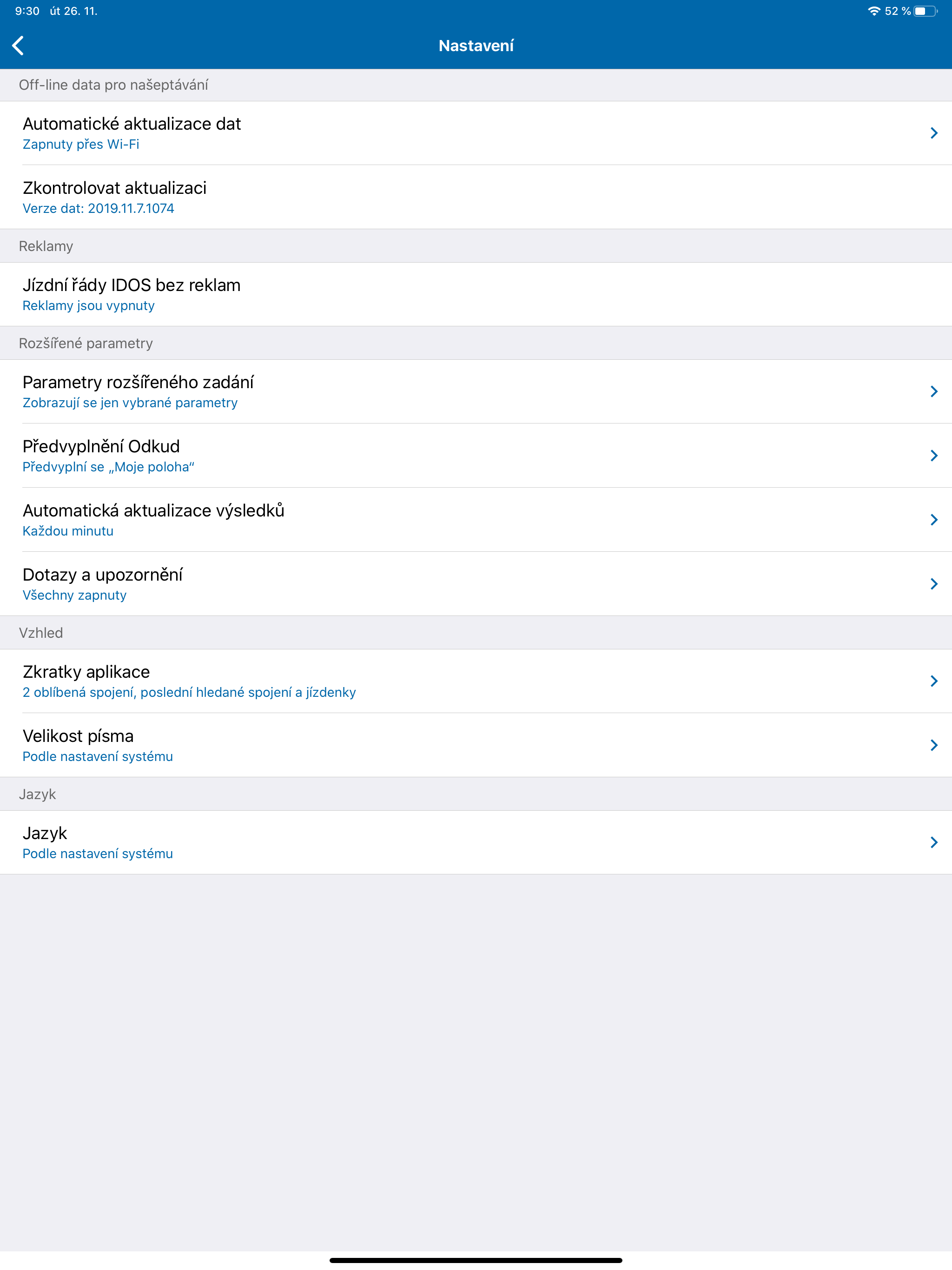Go back using the top-left arrow
The width and height of the screenshot is (952, 1270).
19,46
